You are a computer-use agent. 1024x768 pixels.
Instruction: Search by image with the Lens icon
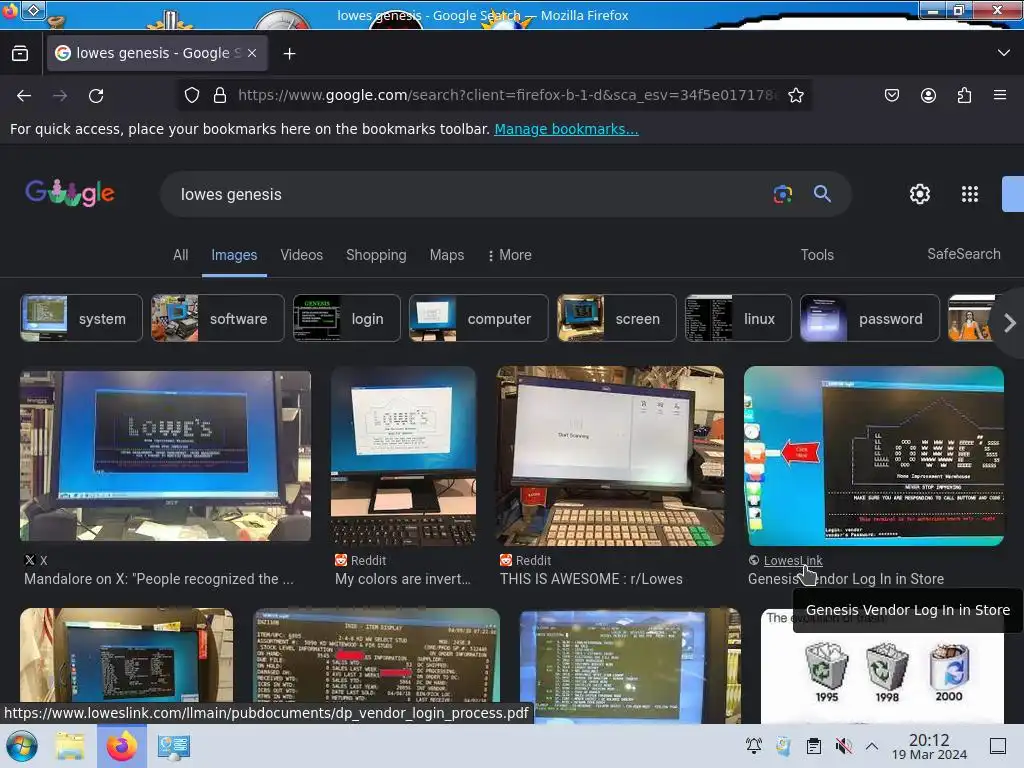coord(782,194)
